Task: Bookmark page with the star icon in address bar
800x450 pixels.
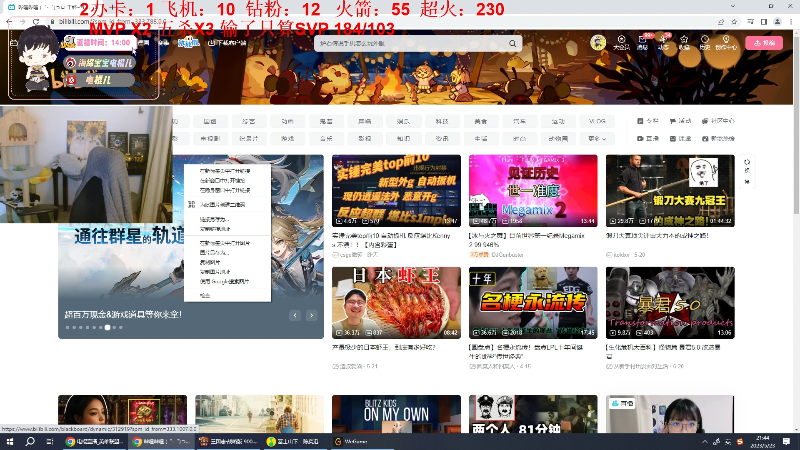Action: [x=734, y=22]
